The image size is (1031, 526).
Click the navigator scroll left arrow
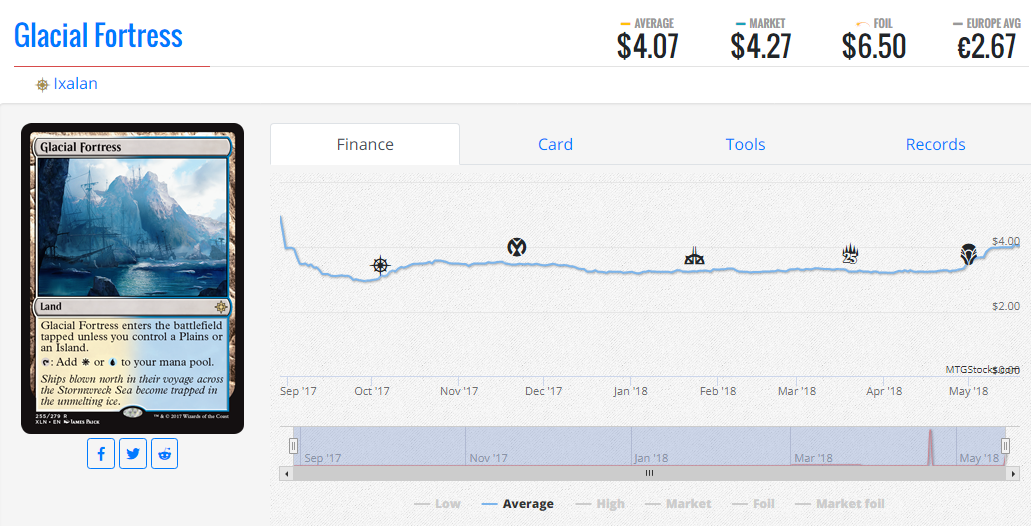pyautogui.click(x=286, y=473)
